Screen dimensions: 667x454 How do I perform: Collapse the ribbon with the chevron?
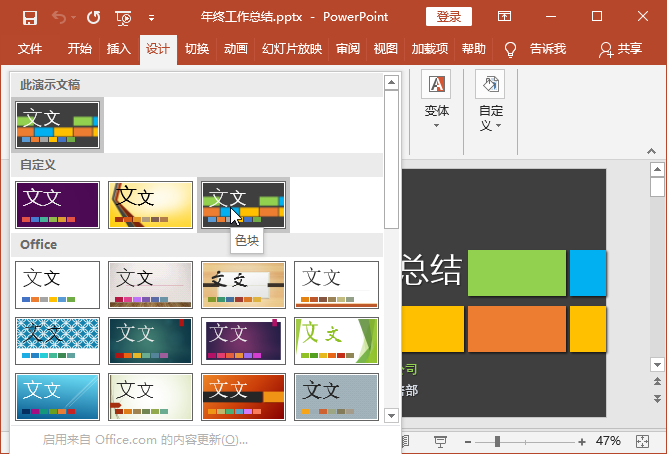tap(651, 151)
